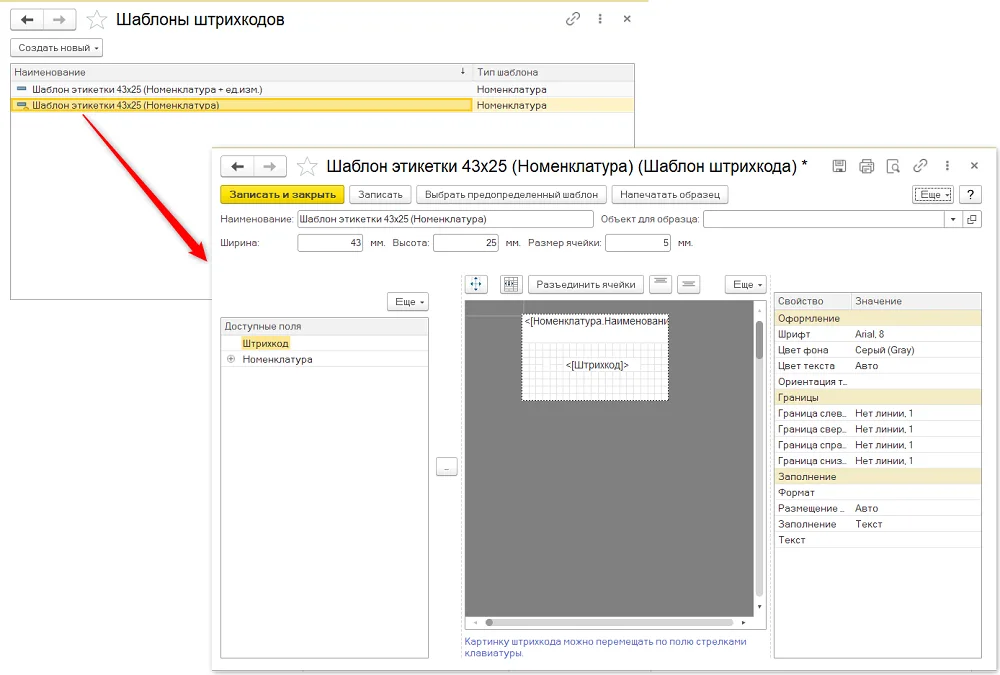The image size is (1000, 675).
Task: Select Граница сниз... property row
Action: 878,461
